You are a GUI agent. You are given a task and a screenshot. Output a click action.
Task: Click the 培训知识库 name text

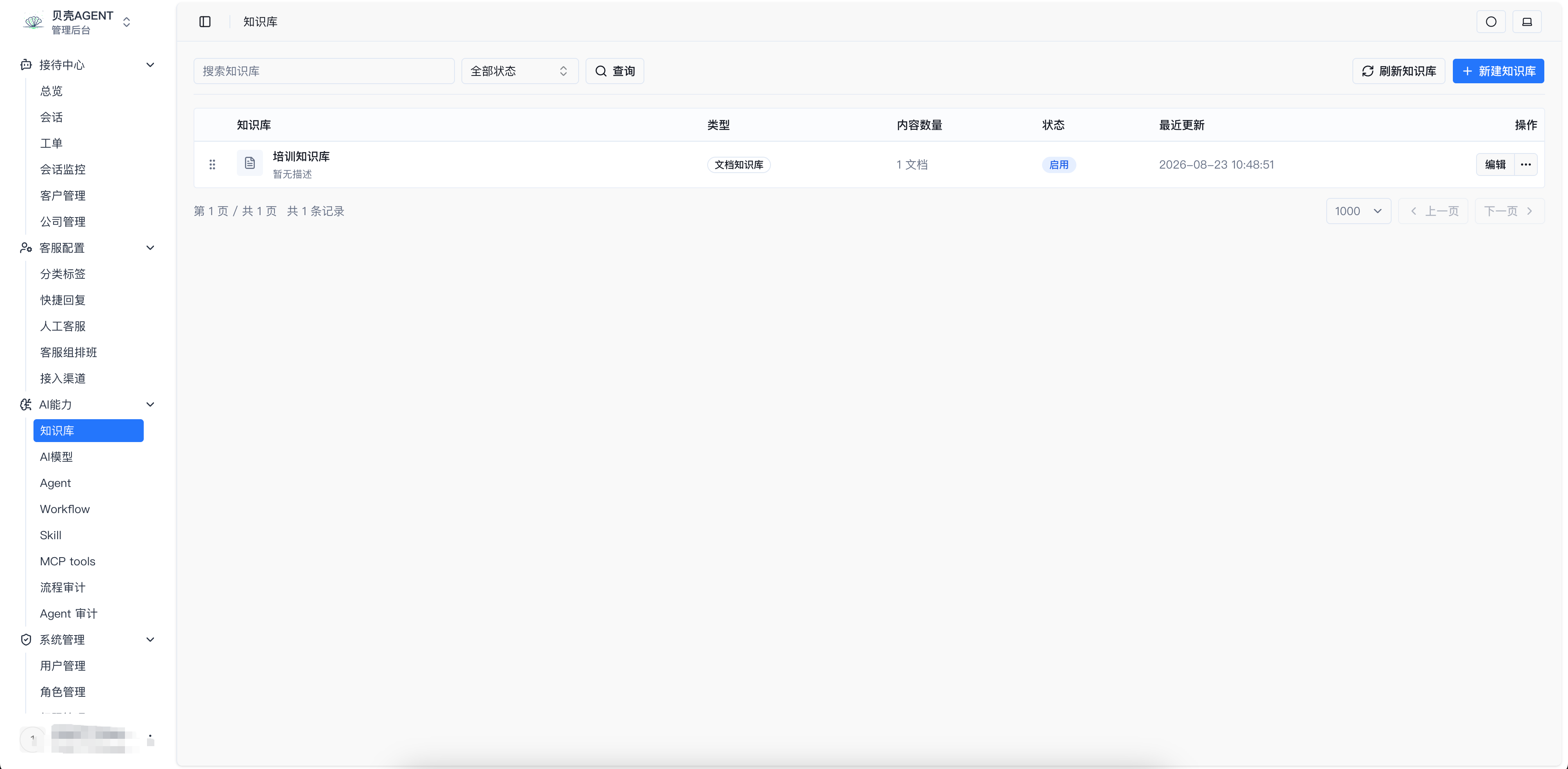(301, 156)
